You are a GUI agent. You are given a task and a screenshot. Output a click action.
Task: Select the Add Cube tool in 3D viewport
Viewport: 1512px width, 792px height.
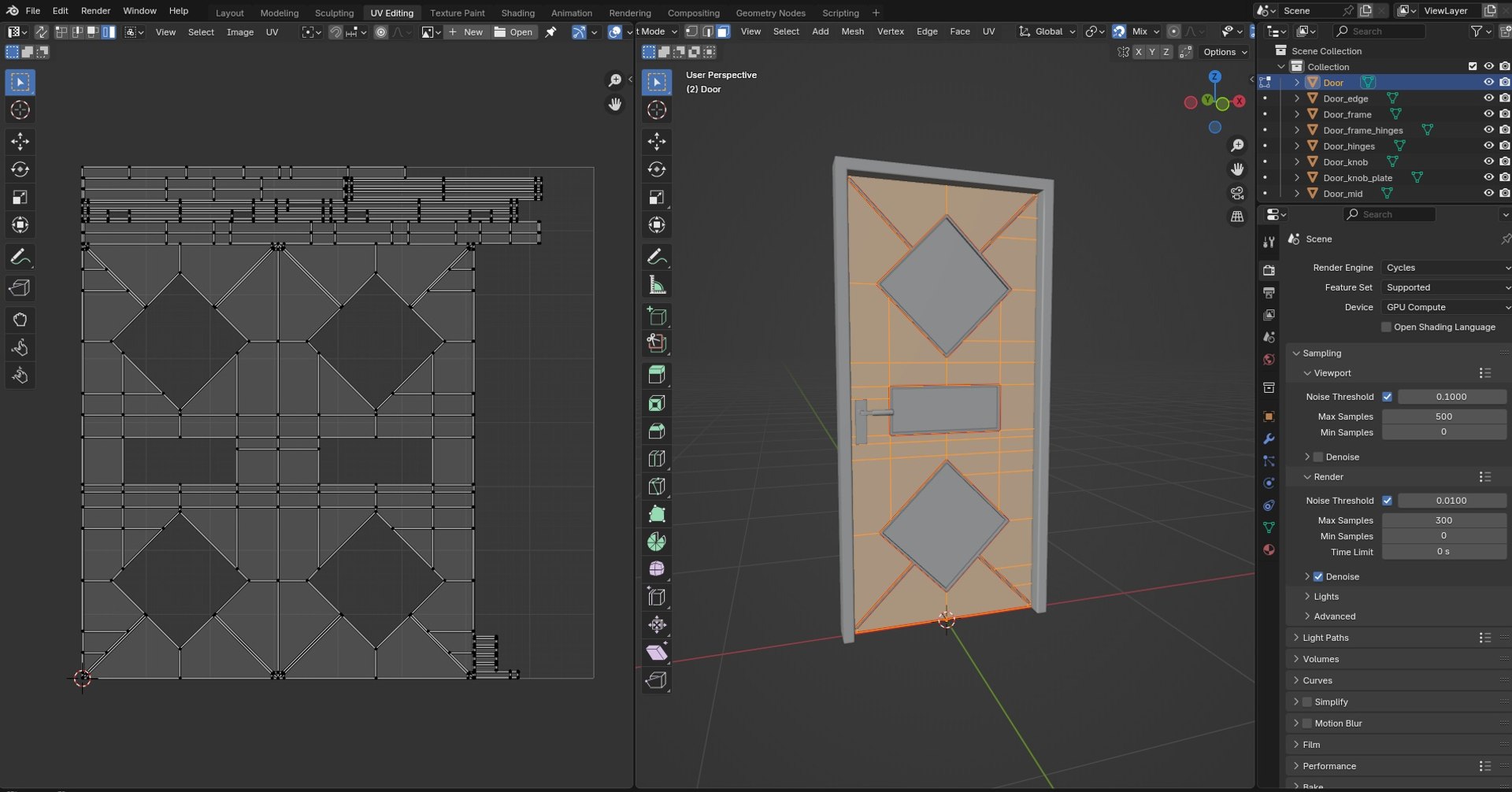pyautogui.click(x=657, y=316)
